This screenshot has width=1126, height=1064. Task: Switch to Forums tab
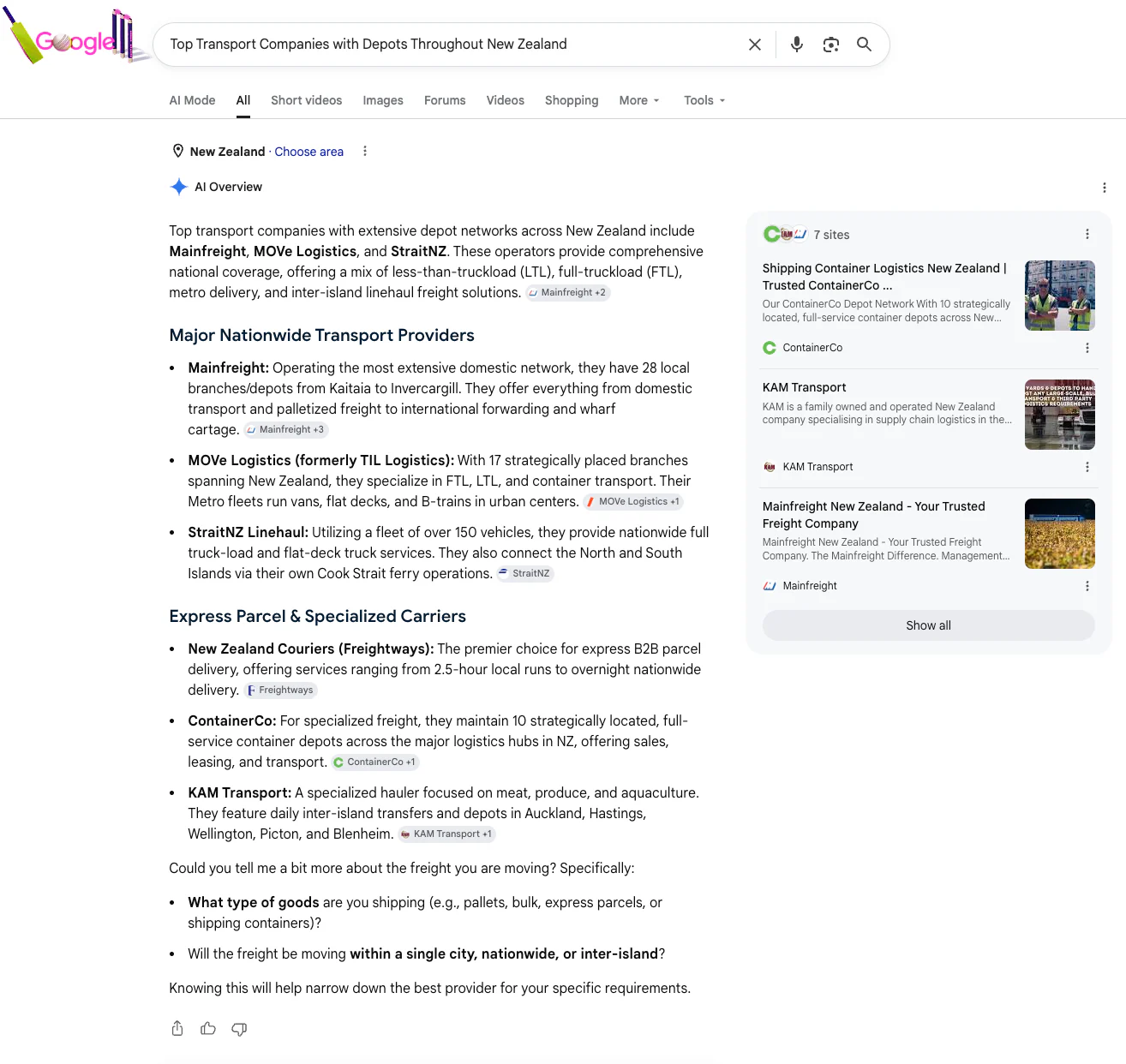click(x=445, y=100)
